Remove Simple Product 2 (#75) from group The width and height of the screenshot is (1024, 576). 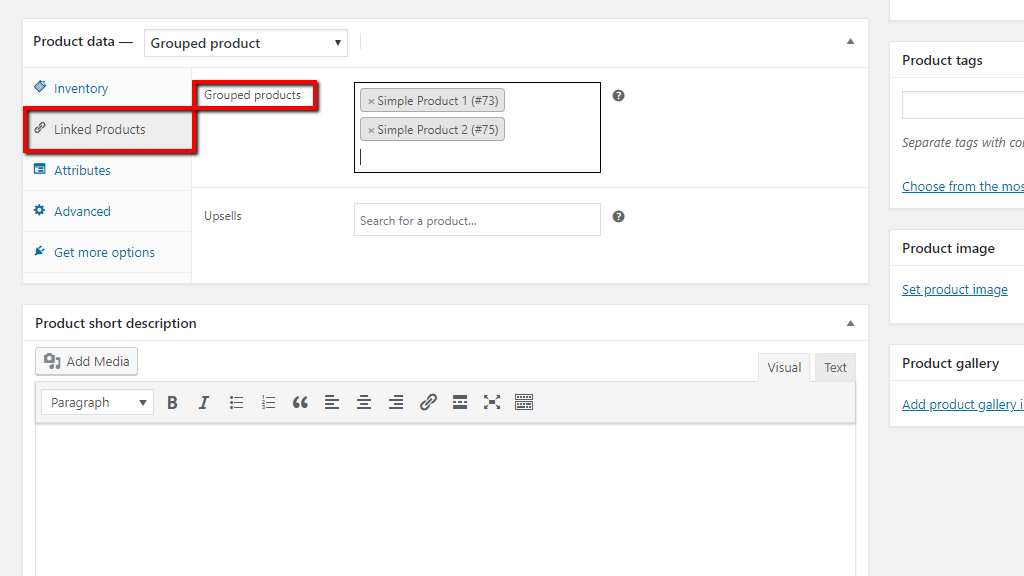click(371, 130)
